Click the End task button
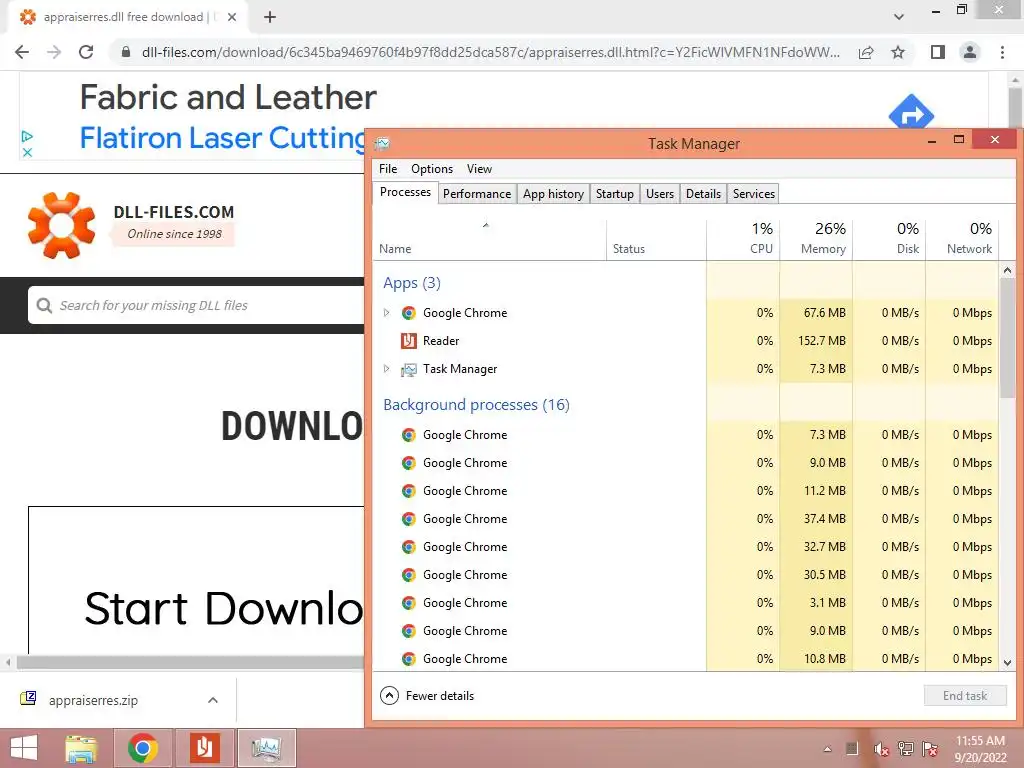The height and width of the screenshot is (768, 1024). click(x=965, y=696)
